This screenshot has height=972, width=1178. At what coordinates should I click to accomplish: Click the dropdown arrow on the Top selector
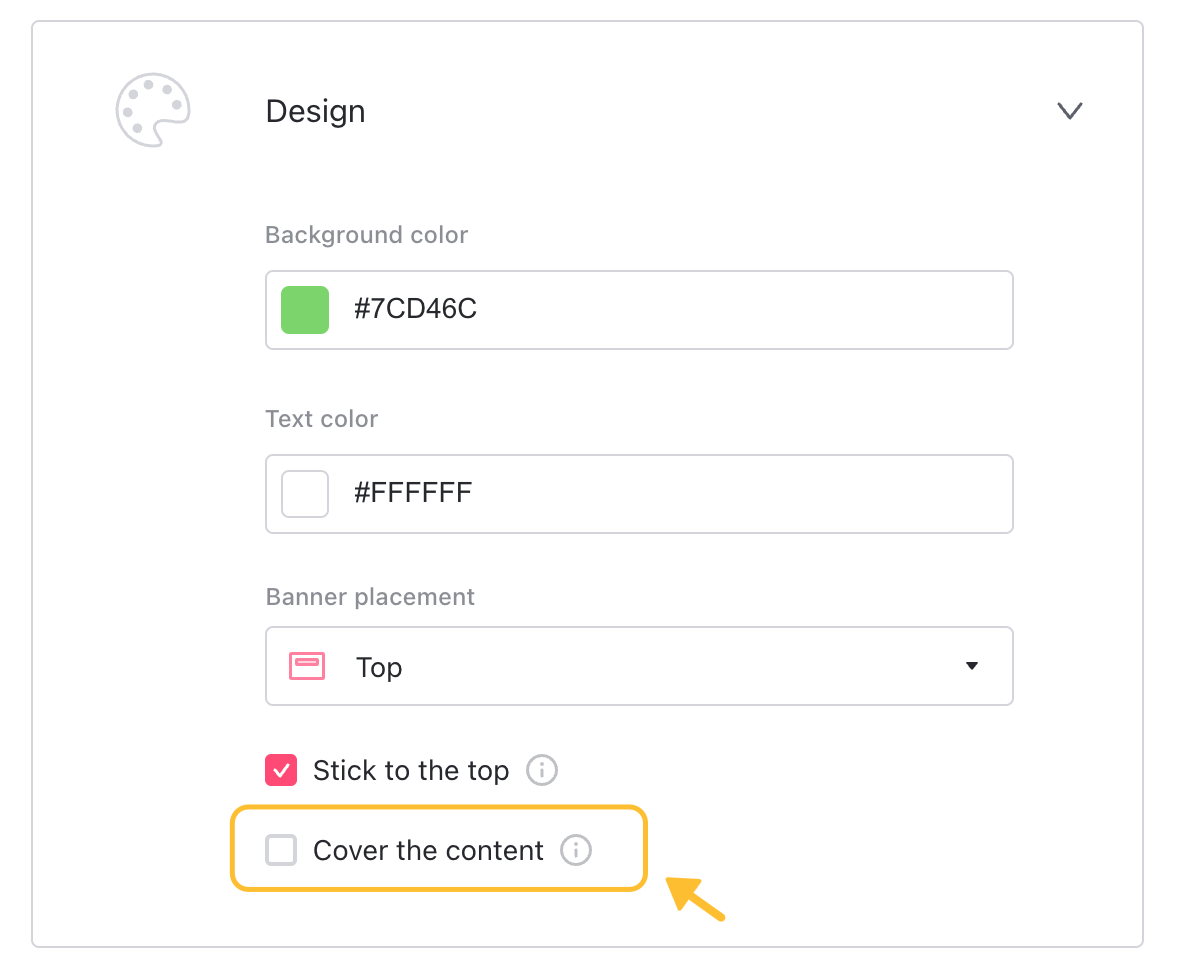point(971,666)
